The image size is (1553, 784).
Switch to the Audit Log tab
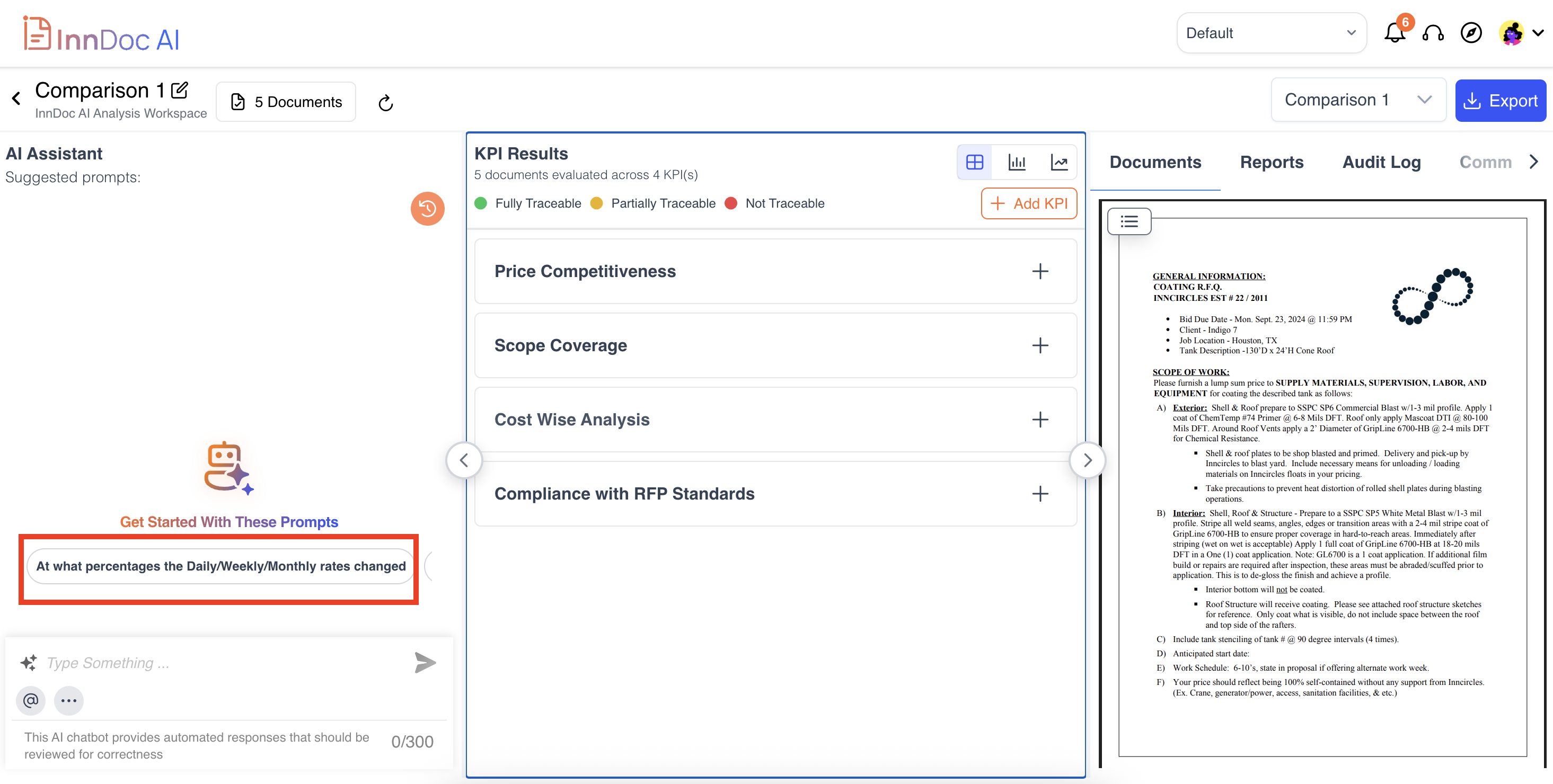1381,162
